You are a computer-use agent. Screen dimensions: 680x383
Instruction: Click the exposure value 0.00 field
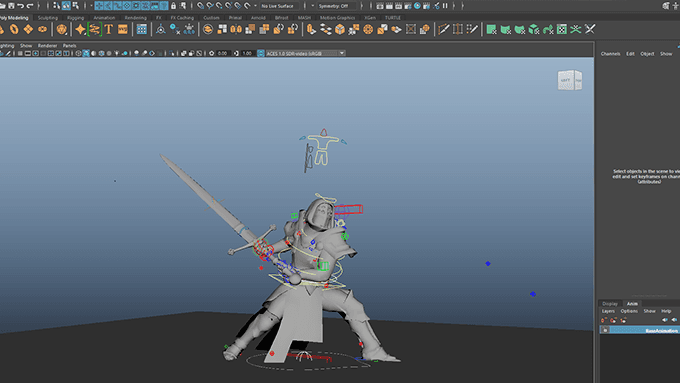[222, 53]
